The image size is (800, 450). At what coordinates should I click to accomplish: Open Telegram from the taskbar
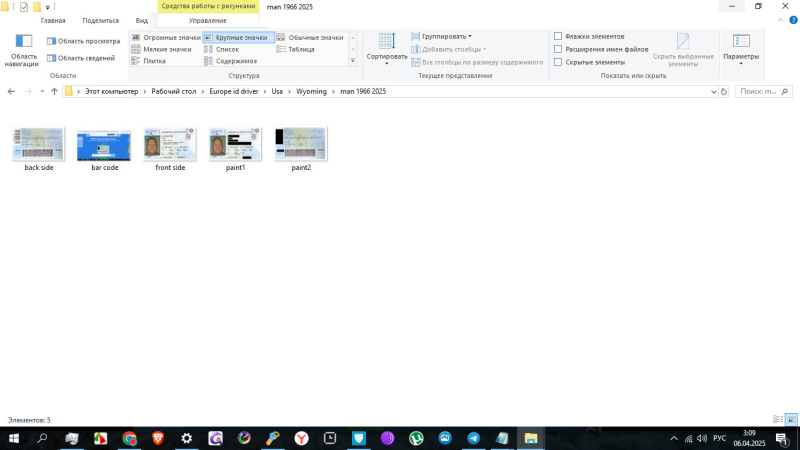tap(473, 438)
